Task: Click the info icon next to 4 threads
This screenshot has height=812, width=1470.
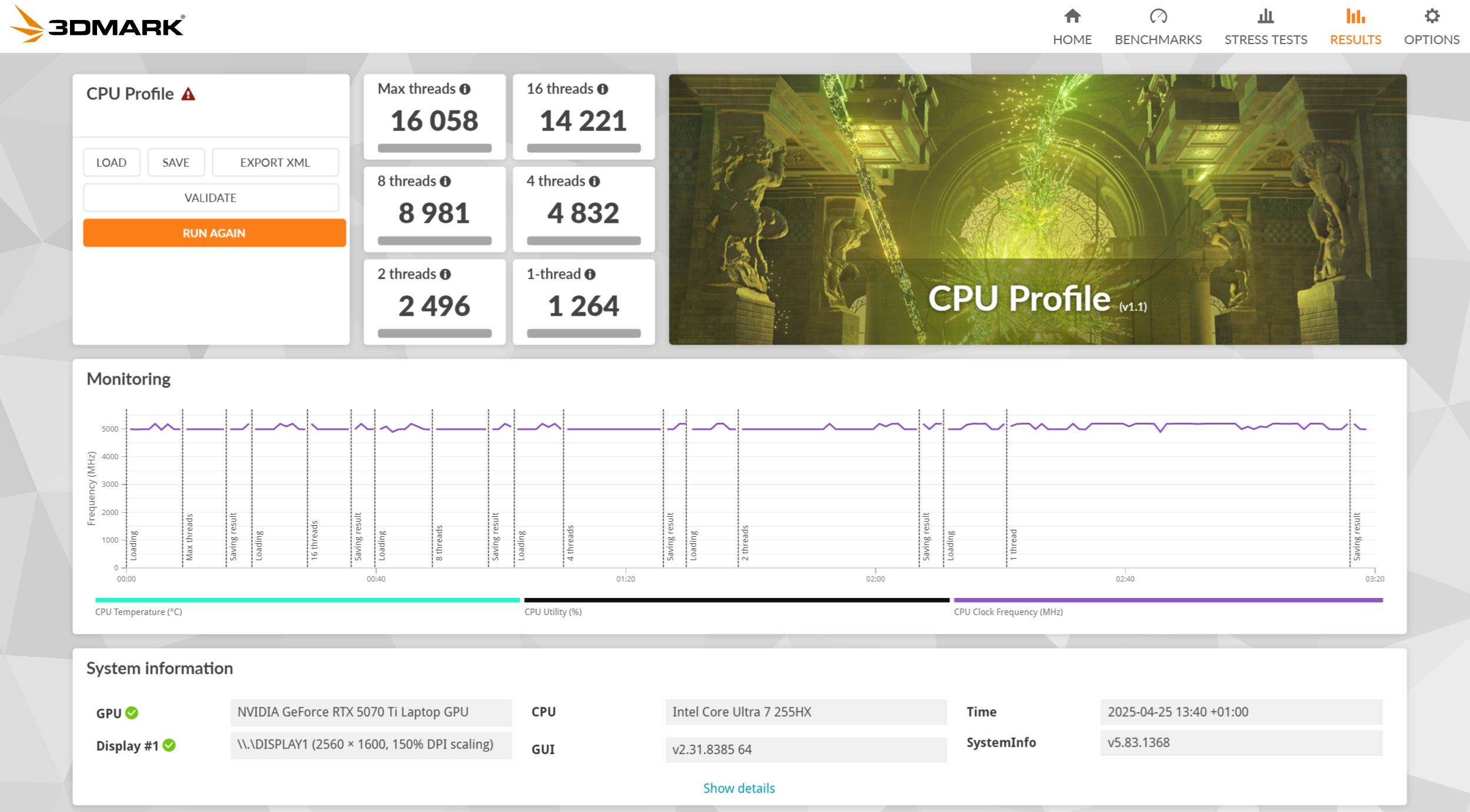Action: (594, 182)
